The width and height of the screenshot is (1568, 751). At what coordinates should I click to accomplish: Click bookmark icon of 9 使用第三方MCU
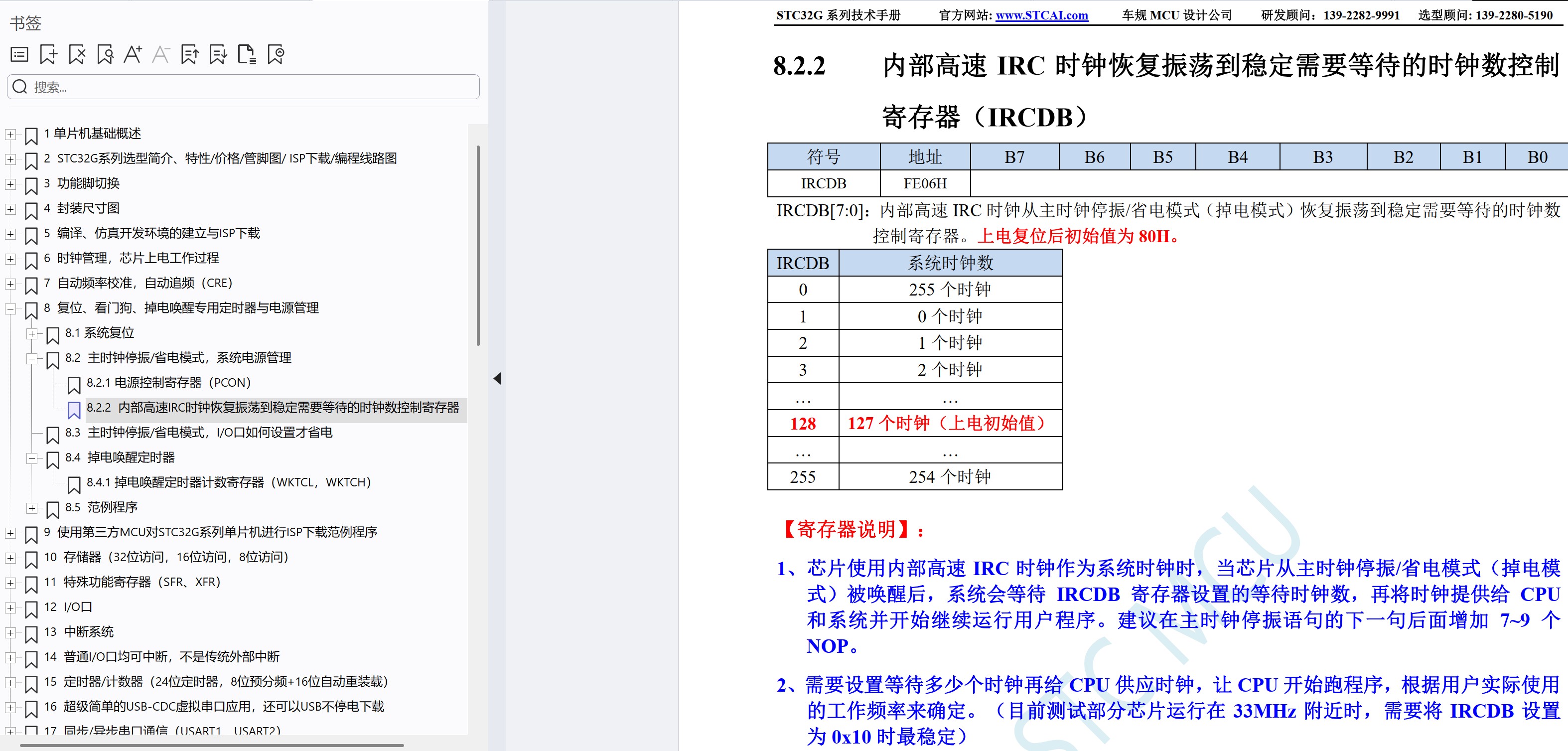click(31, 534)
